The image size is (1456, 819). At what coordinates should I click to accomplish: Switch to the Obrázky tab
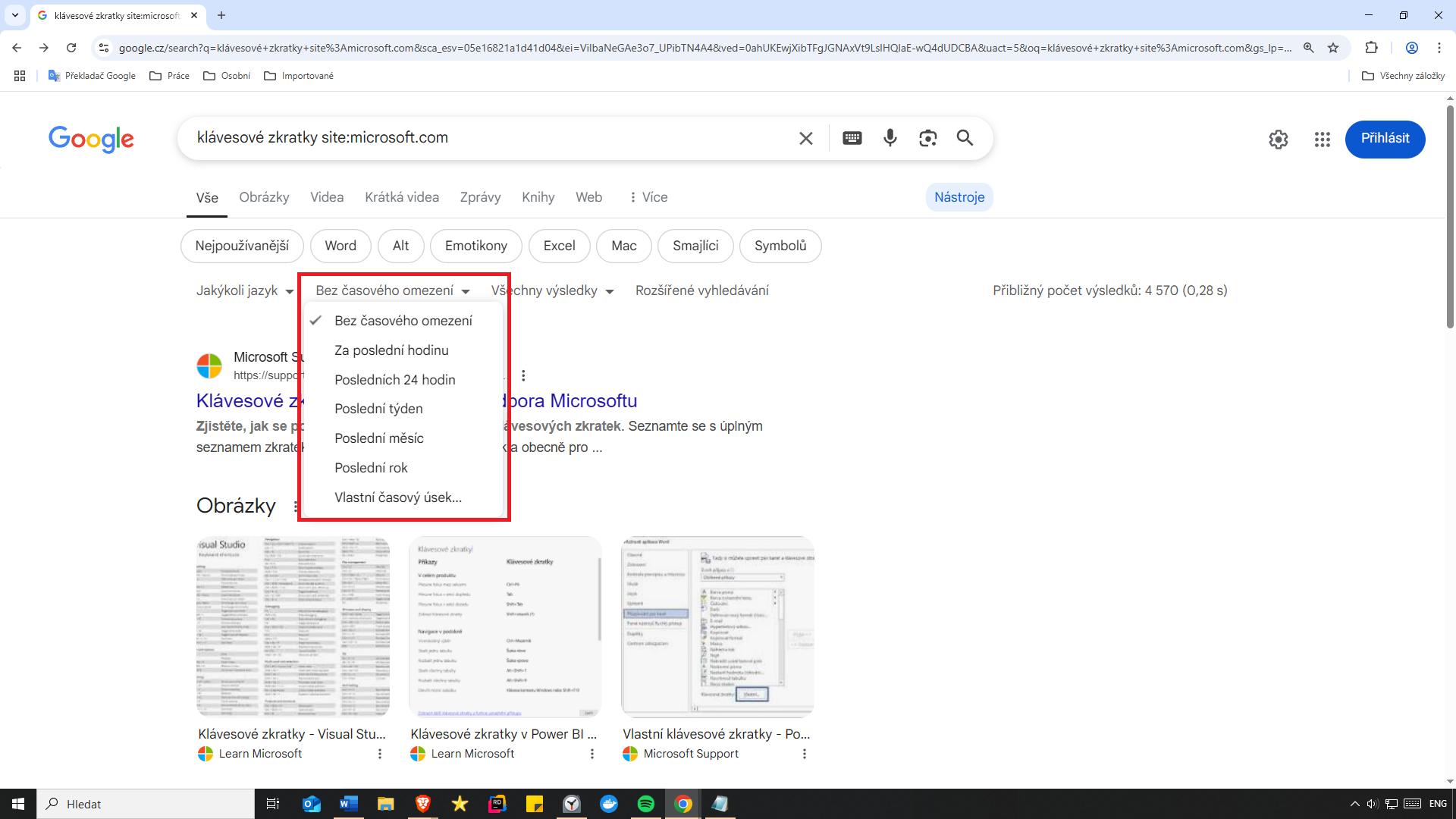point(264,197)
